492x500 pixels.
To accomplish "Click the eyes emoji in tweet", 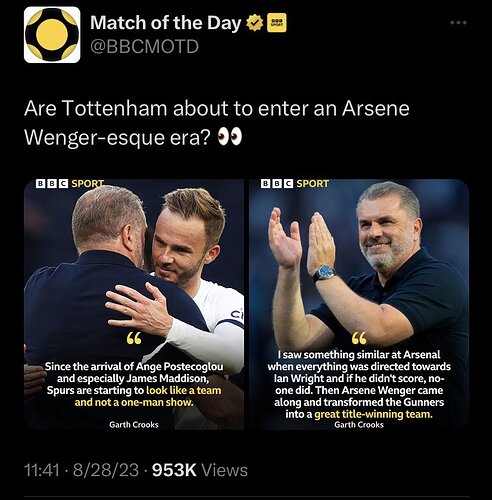I will (x=229, y=137).
